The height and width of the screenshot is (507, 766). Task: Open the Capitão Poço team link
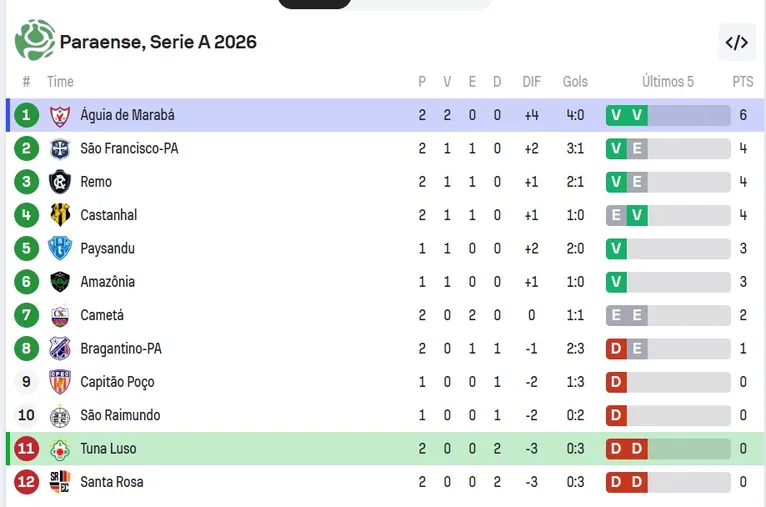point(117,382)
